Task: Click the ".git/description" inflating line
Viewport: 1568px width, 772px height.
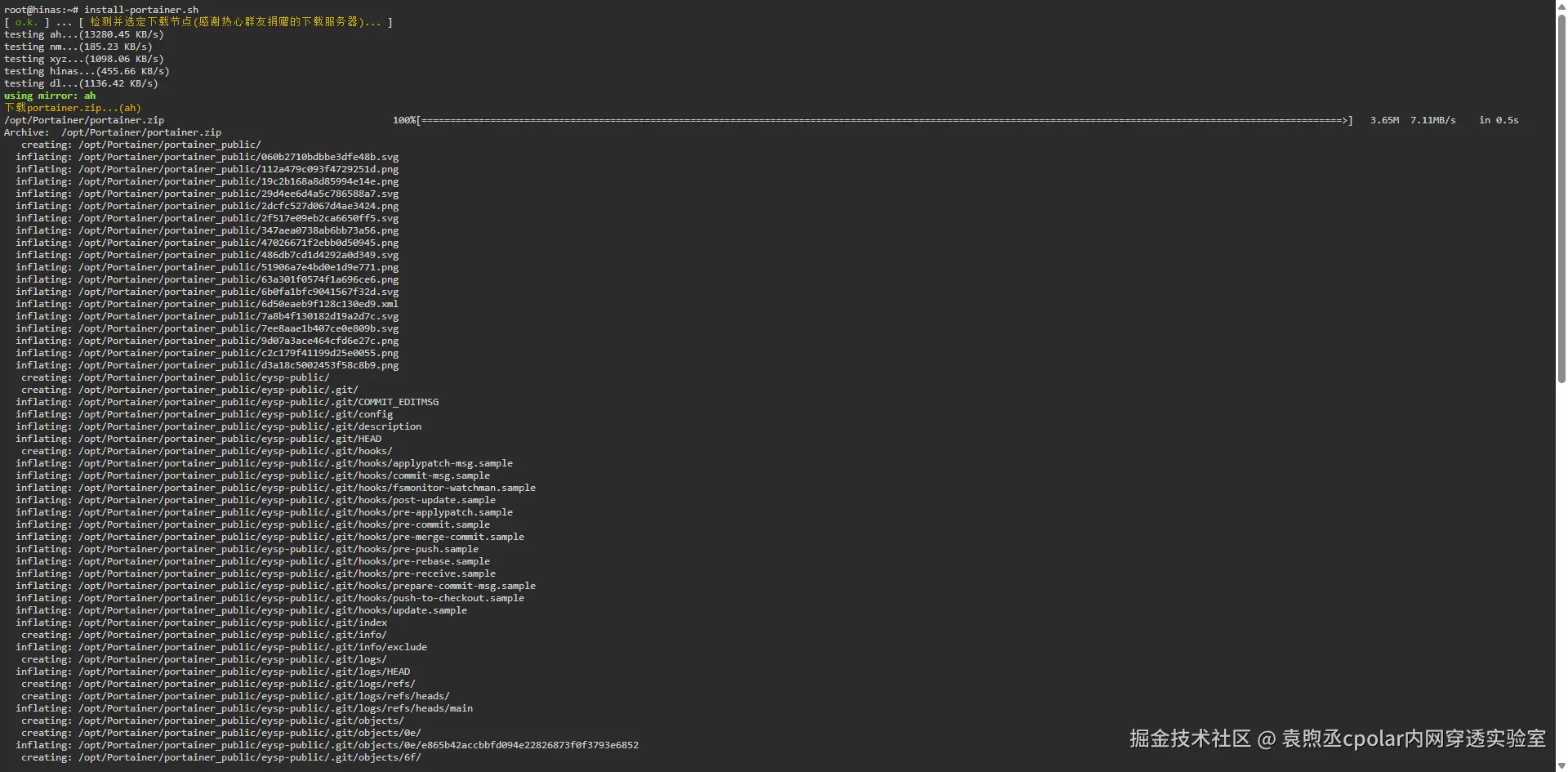Action: tap(219, 426)
